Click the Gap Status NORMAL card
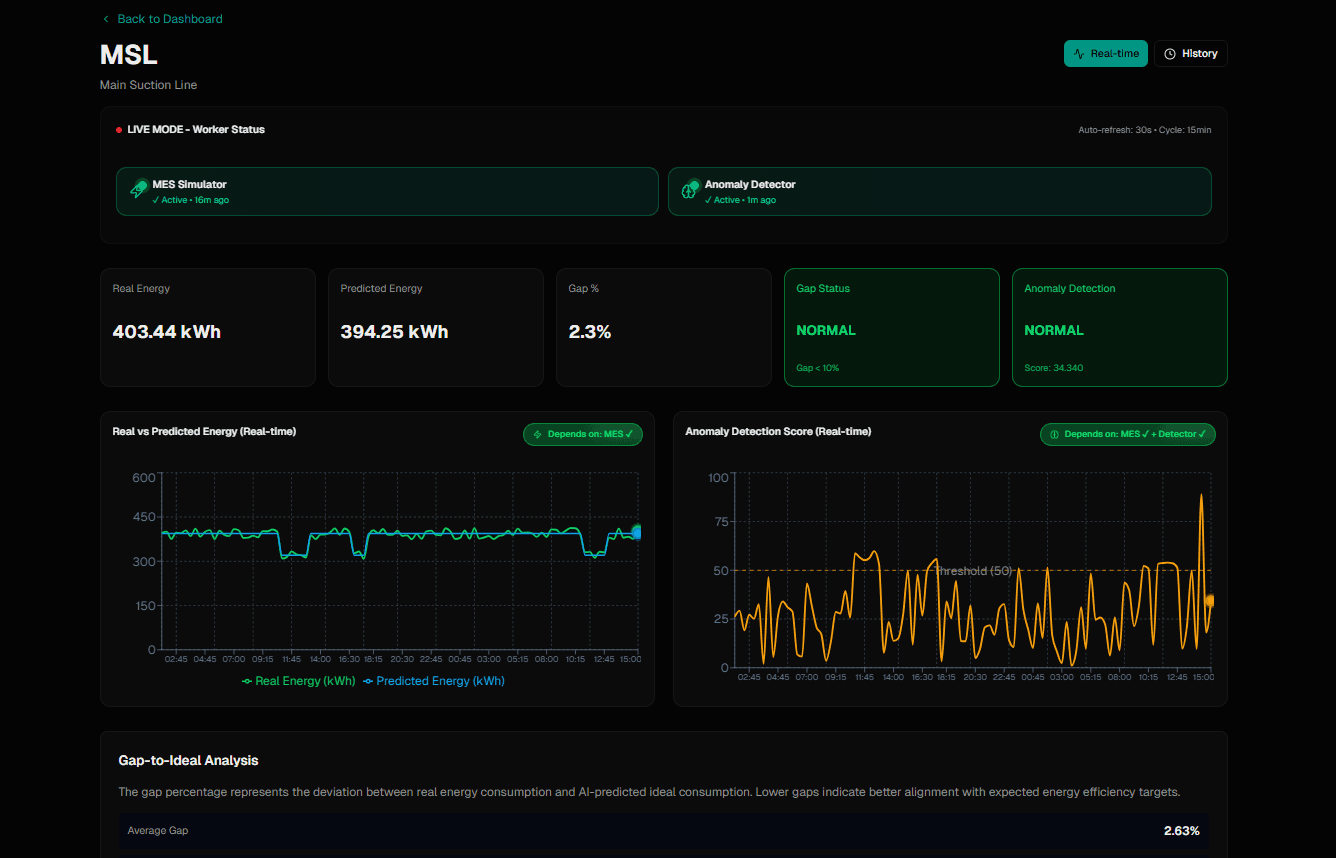Screen dimensions: 1336x858 (891, 327)
